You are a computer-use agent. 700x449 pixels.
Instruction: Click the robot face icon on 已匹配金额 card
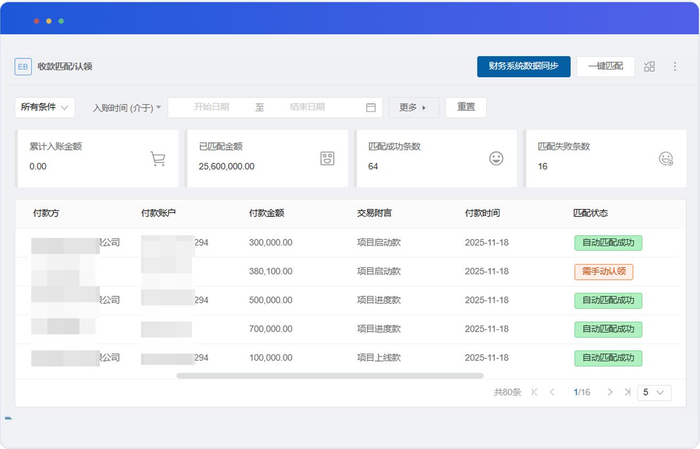click(x=326, y=158)
